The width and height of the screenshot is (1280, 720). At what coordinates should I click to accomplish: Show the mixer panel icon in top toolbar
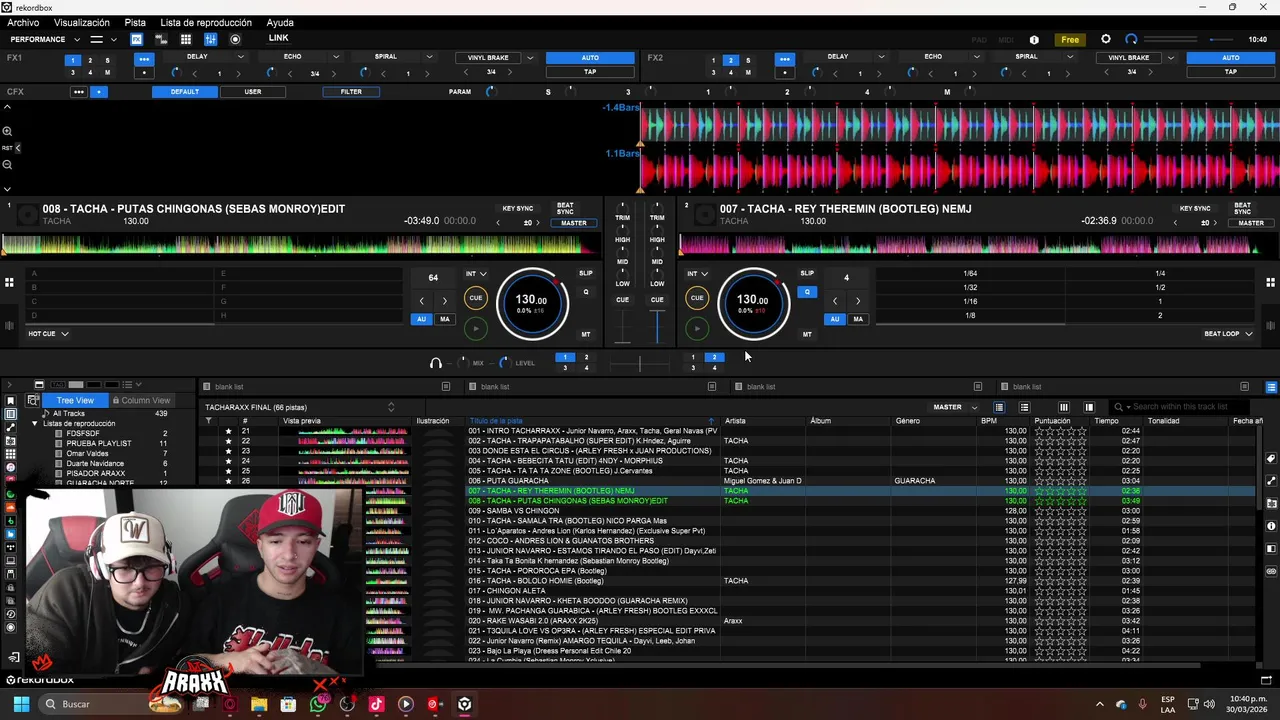coord(210,39)
